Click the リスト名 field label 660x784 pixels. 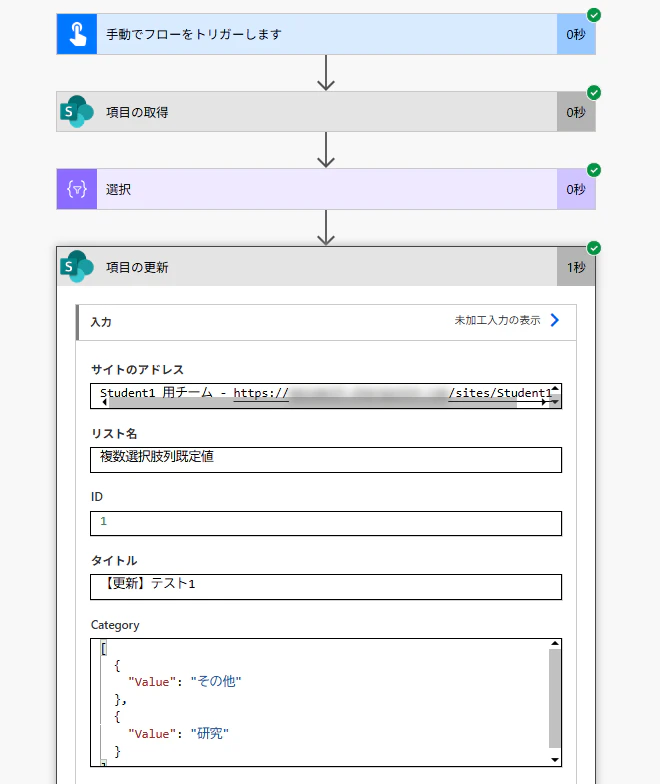(x=114, y=434)
